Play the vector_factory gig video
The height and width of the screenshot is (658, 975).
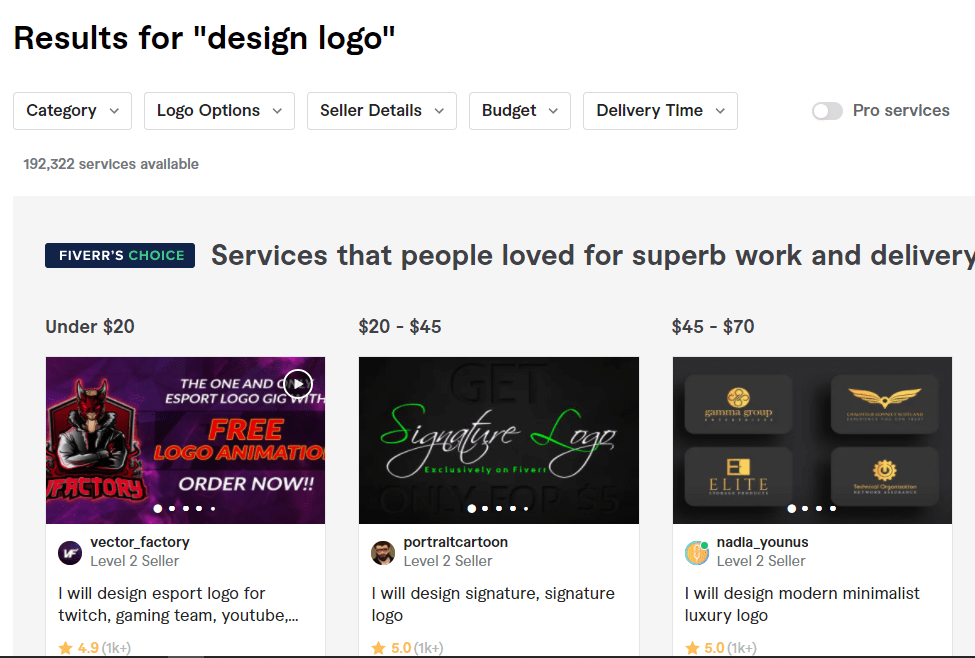tap(298, 383)
